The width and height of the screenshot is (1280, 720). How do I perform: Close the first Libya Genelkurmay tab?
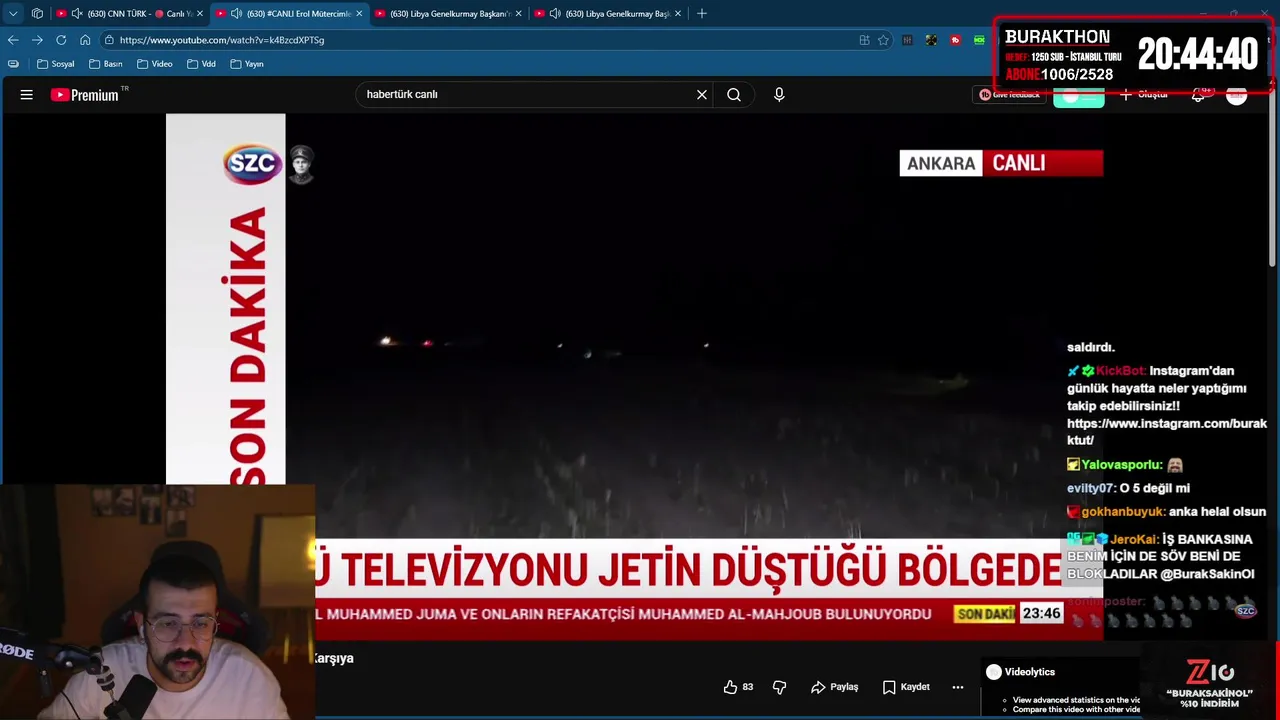(x=518, y=13)
